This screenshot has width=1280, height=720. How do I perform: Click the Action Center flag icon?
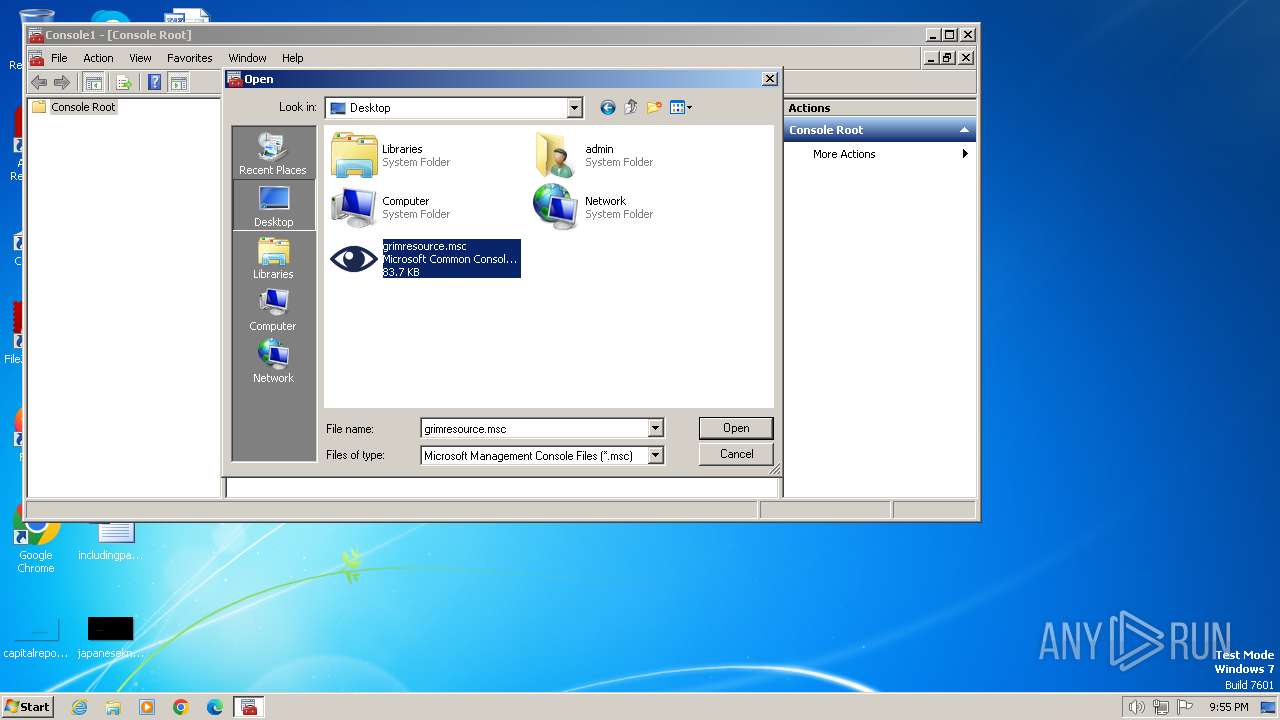click(x=1185, y=707)
